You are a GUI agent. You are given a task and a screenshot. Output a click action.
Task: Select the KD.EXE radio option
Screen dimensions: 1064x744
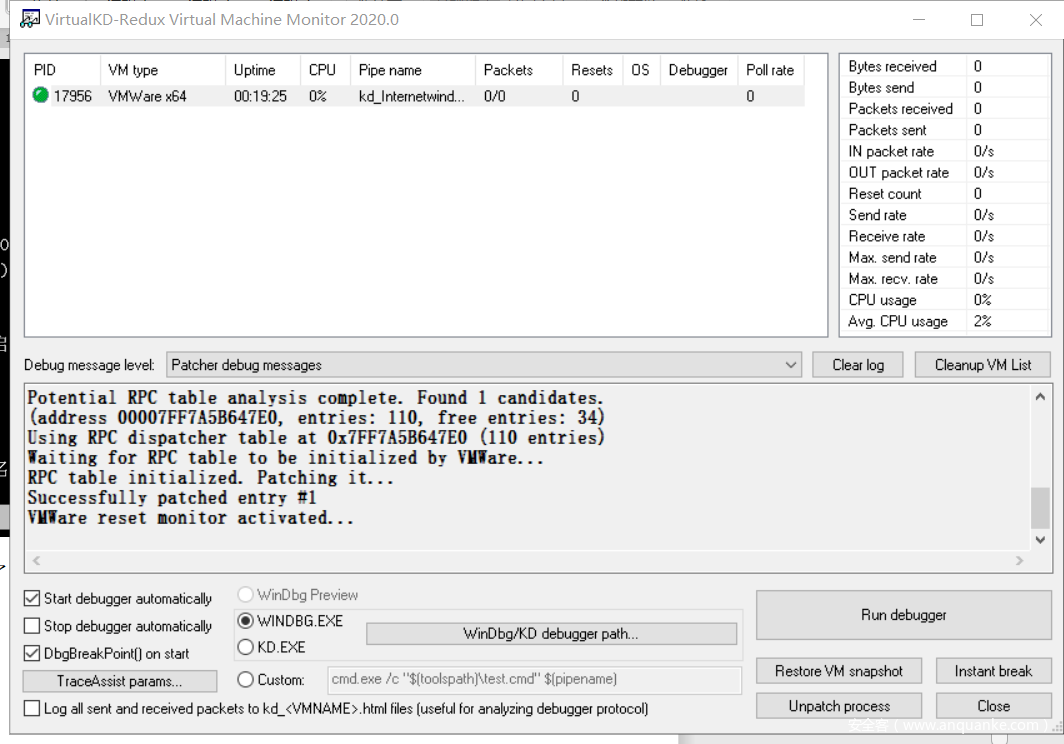(245, 647)
